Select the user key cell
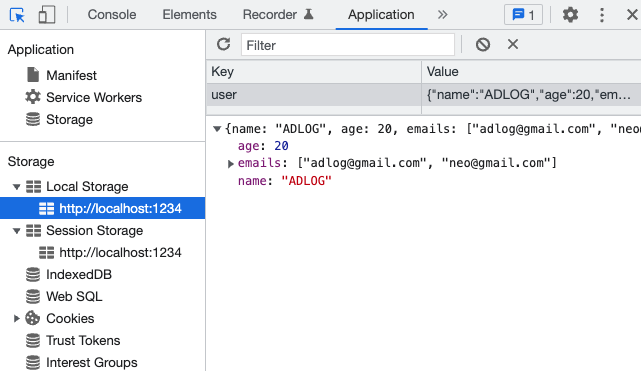 [314, 95]
